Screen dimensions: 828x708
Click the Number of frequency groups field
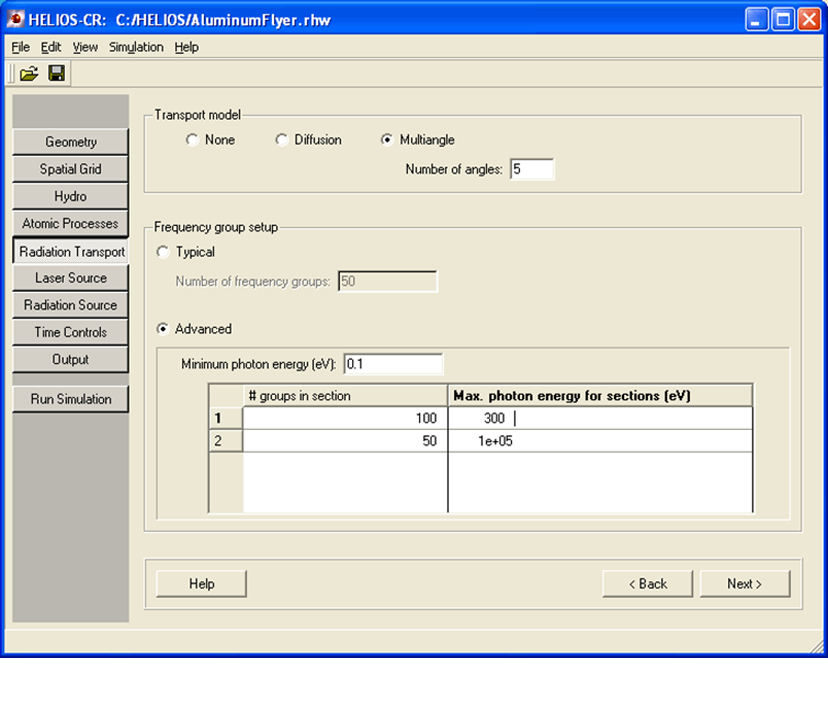388,281
